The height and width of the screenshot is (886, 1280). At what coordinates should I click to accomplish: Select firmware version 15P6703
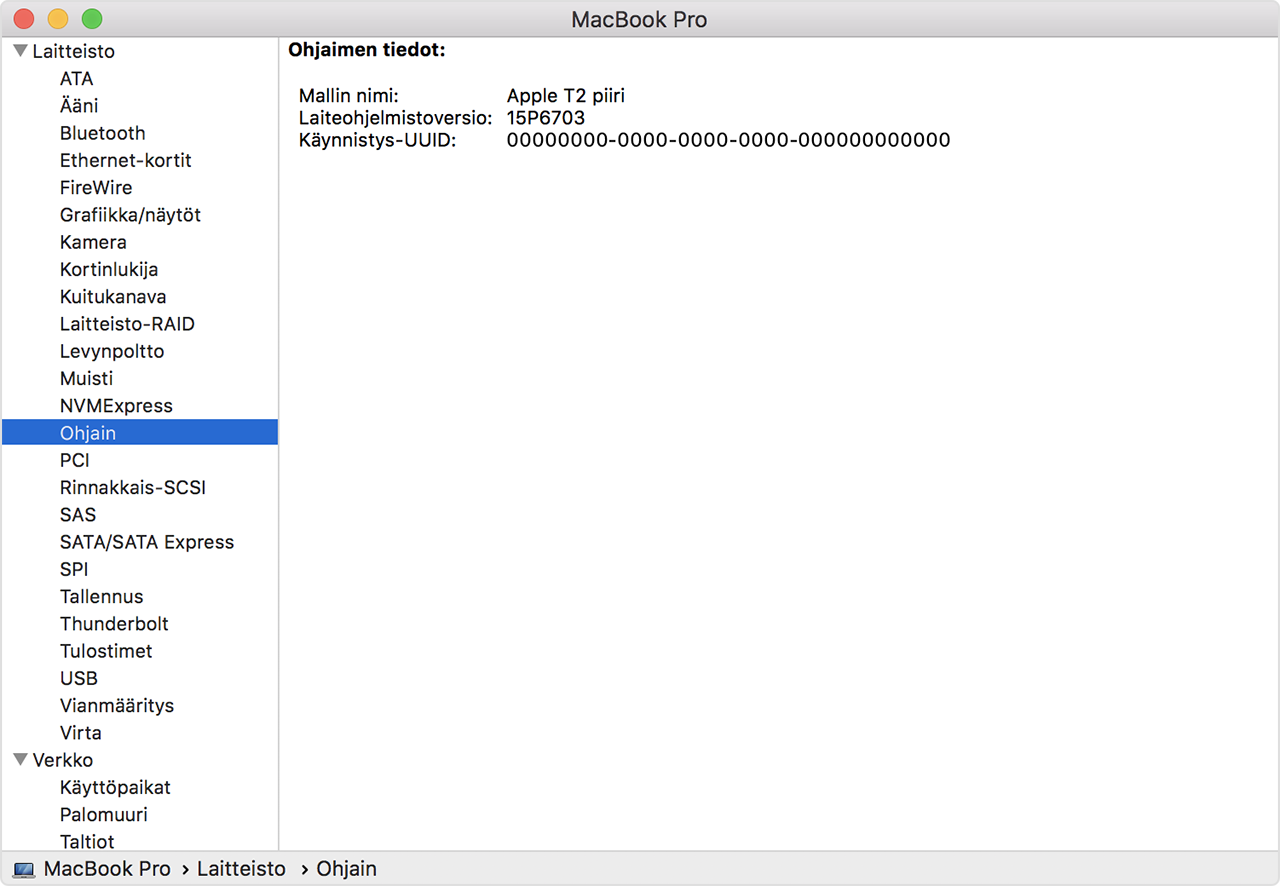tap(546, 118)
